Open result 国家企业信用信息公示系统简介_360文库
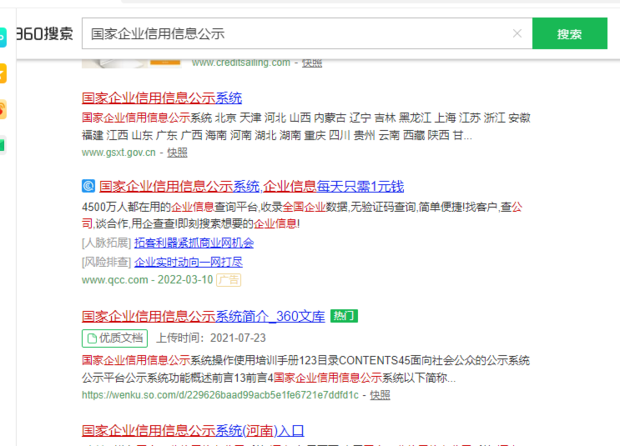Image resolution: width=620 pixels, height=446 pixels. click(x=203, y=316)
